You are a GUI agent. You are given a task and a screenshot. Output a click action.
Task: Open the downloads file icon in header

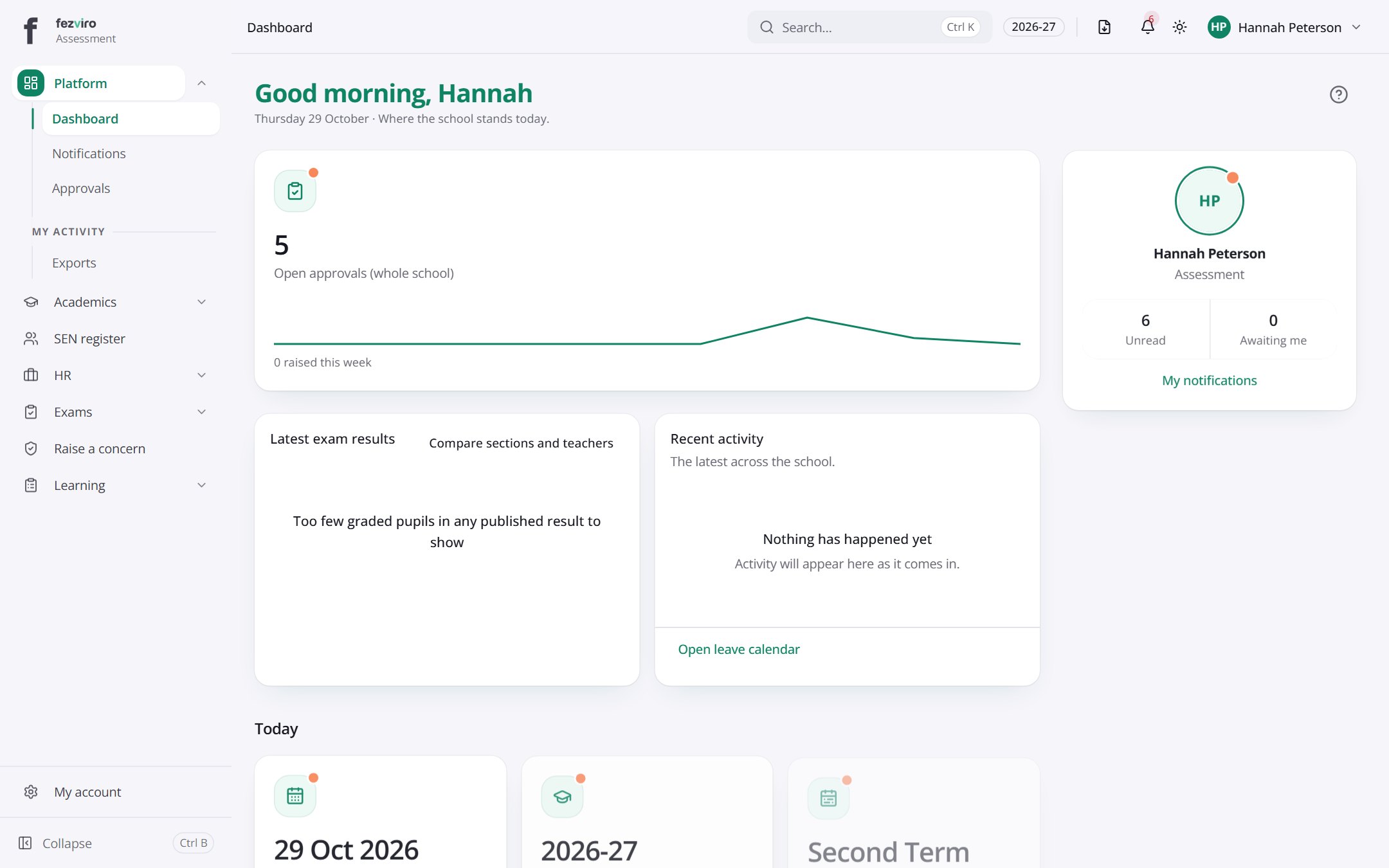(1104, 27)
